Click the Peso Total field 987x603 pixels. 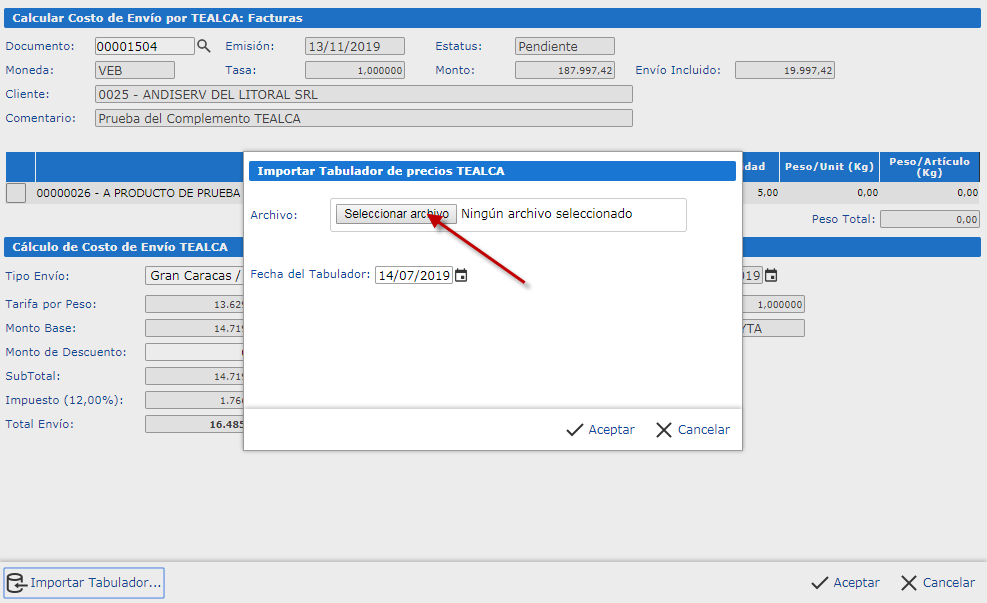[x=930, y=219]
